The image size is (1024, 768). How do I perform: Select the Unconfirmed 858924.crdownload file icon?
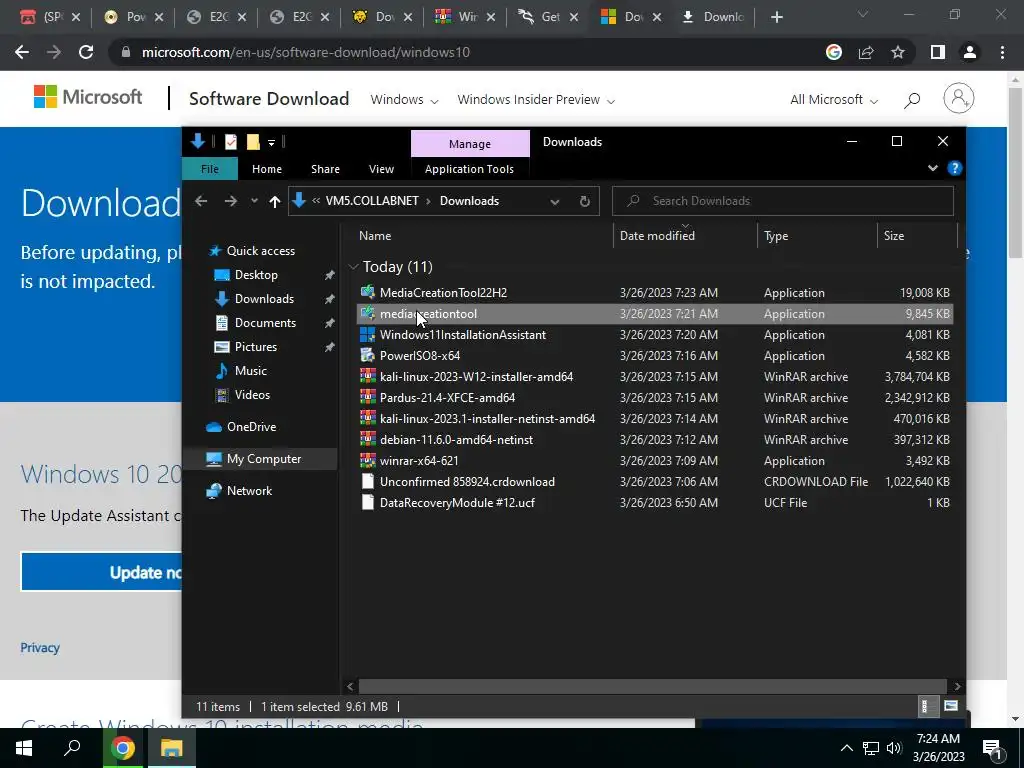(x=368, y=481)
